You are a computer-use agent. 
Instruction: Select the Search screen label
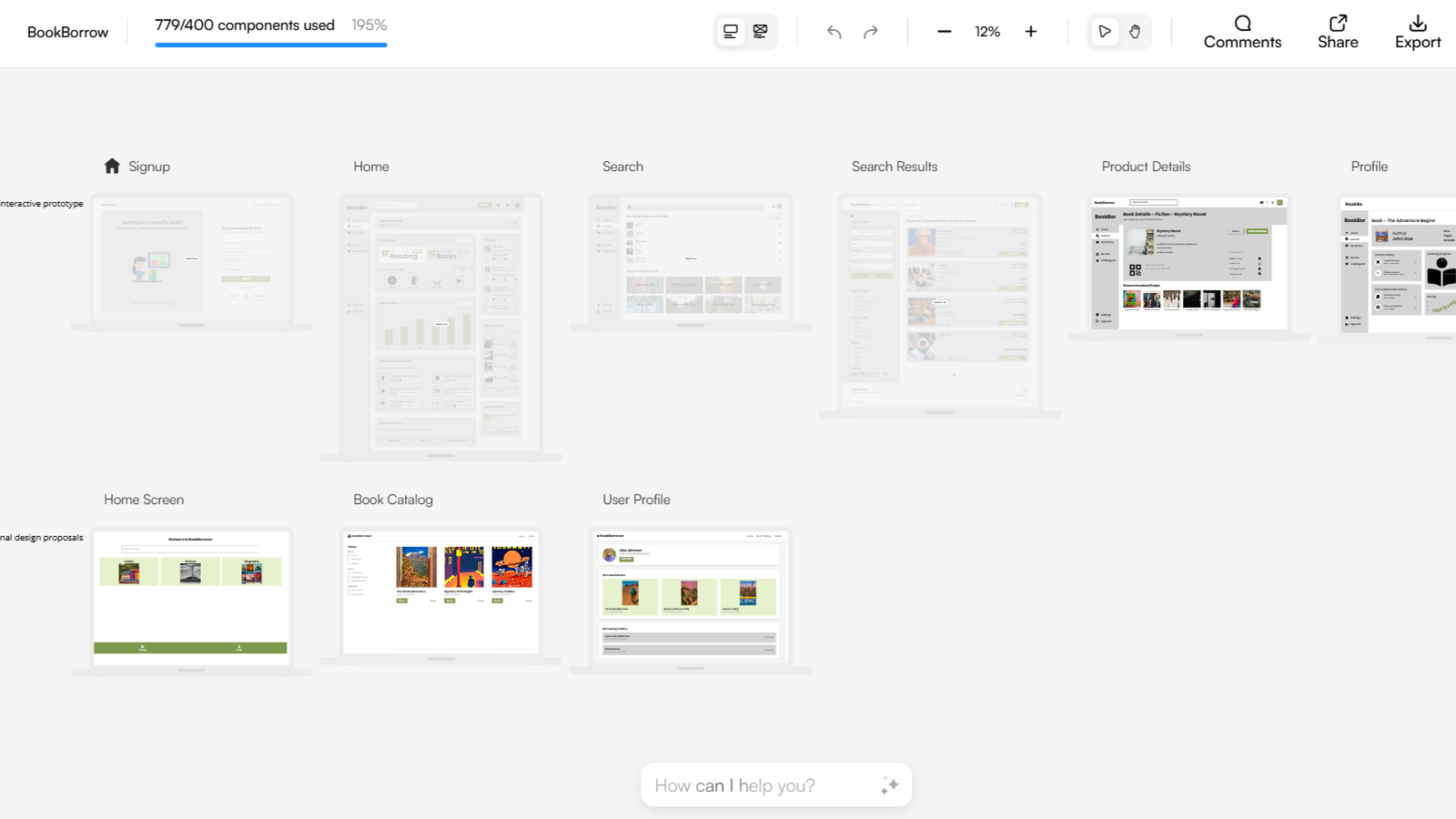coord(622,167)
